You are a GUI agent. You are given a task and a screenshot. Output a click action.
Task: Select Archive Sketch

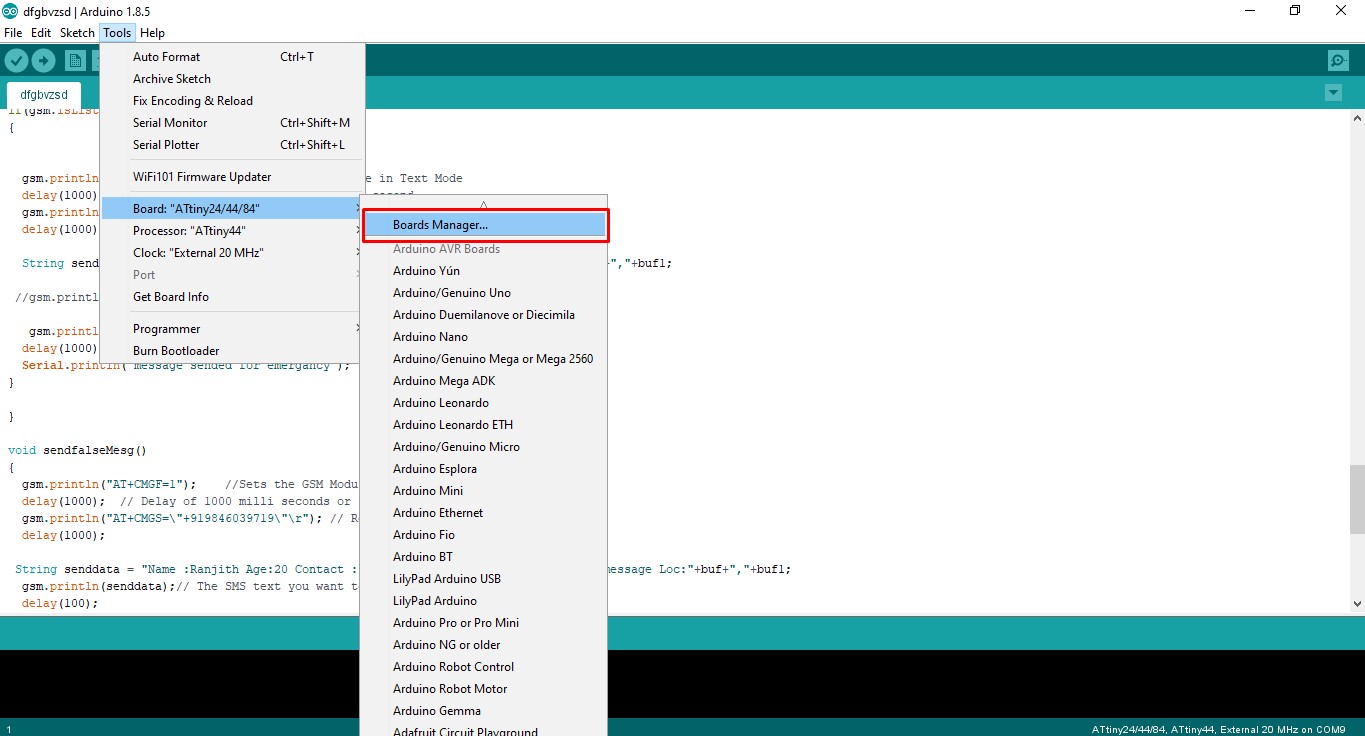click(x=232, y=79)
